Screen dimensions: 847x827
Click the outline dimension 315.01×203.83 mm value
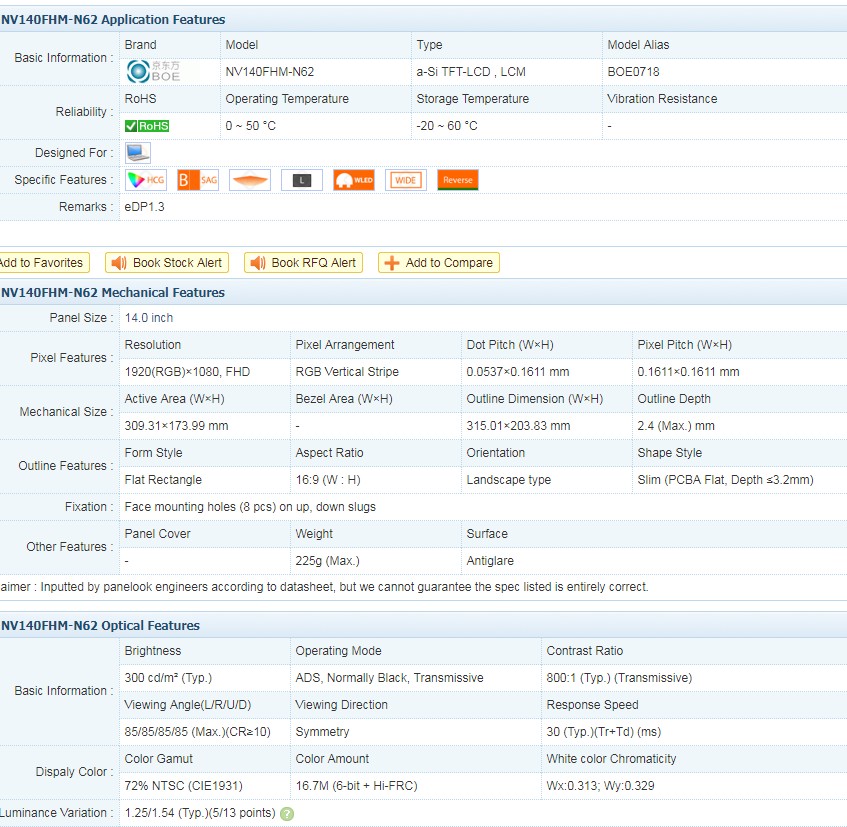[518, 426]
